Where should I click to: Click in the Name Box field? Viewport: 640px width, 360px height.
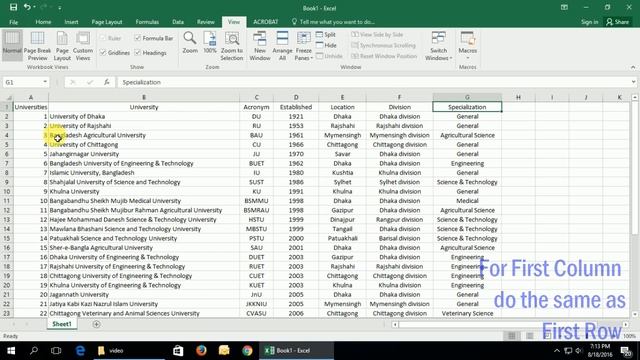coord(22,82)
